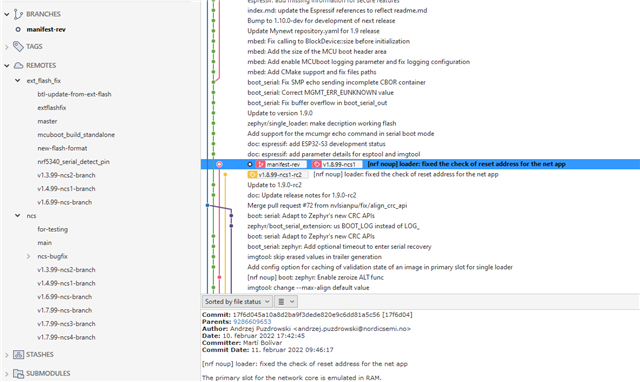Open the view options dropdown arrow

(x=292, y=302)
